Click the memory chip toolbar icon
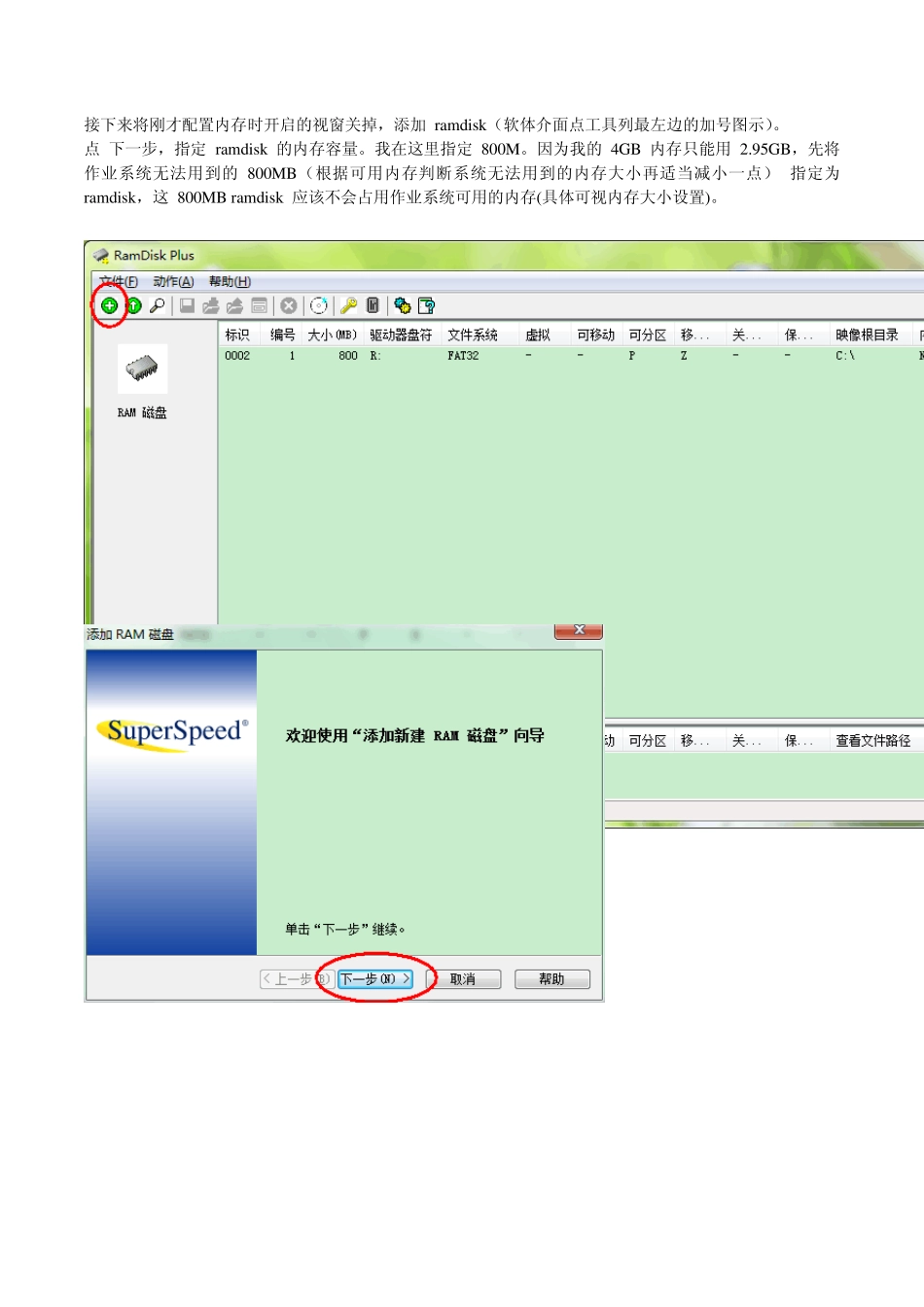 click(x=373, y=305)
